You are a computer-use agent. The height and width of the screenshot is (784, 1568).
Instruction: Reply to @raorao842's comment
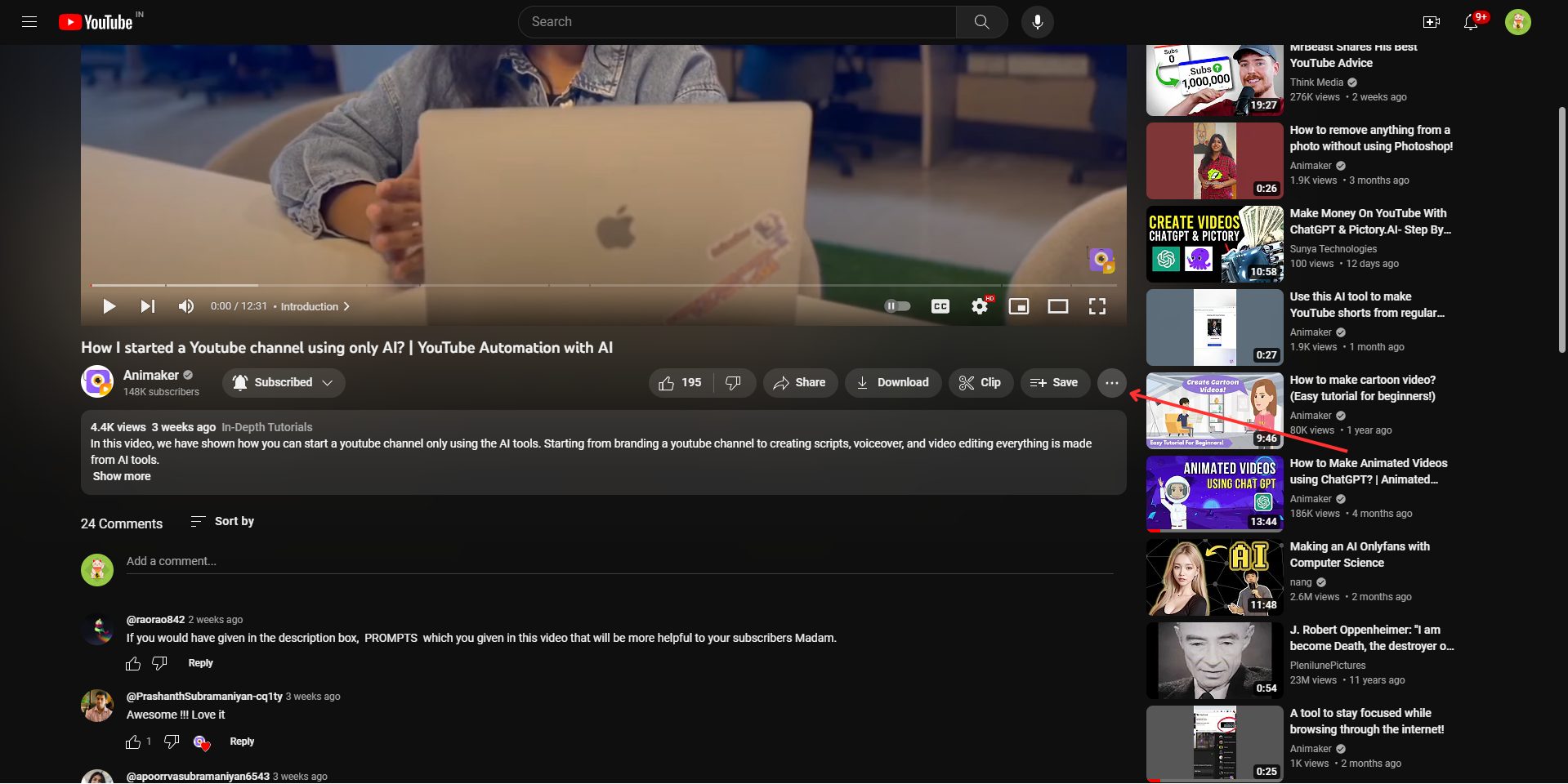200,663
